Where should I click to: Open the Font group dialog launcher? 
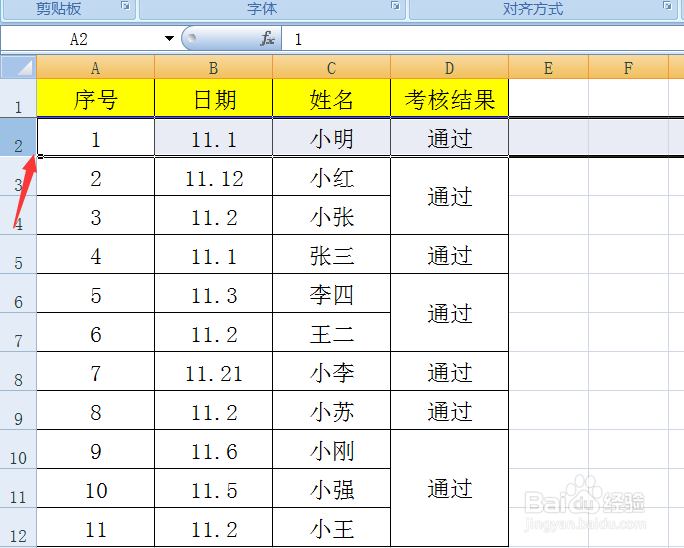coord(396,6)
